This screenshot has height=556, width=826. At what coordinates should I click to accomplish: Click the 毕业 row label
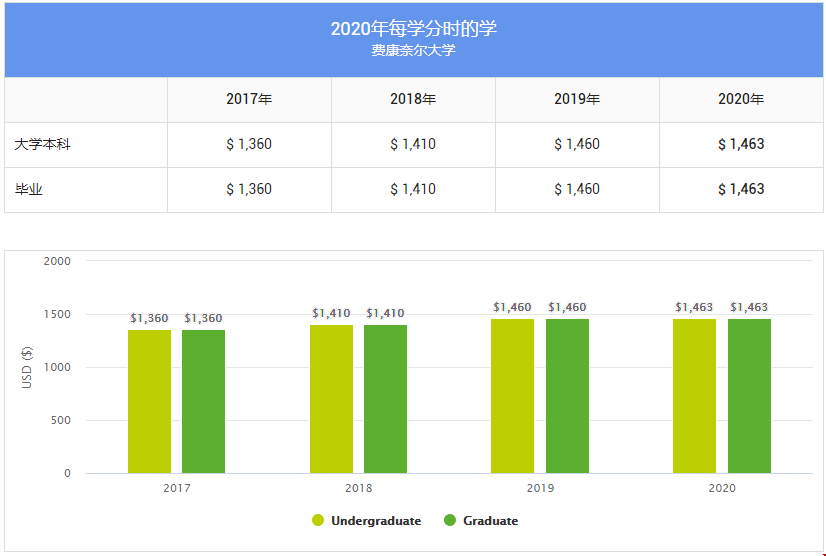(28, 190)
